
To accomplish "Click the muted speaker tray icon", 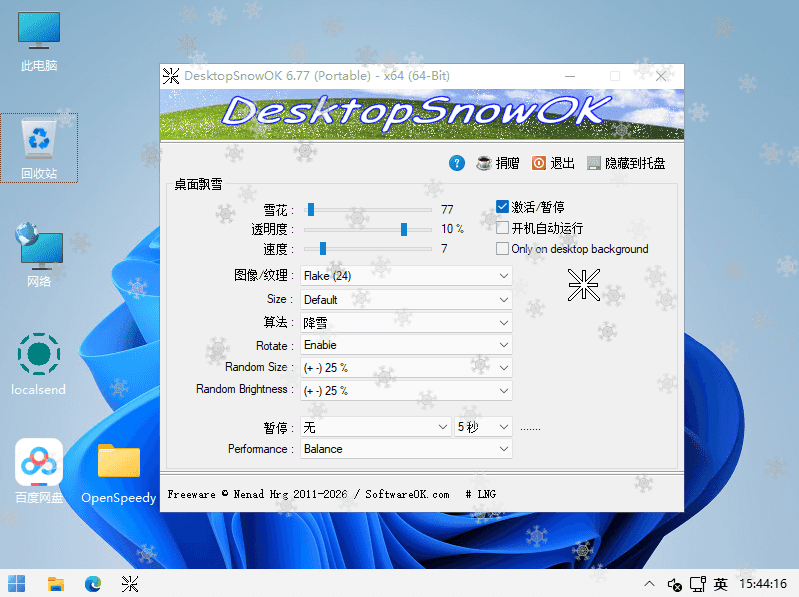I will click(x=675, y=584).
